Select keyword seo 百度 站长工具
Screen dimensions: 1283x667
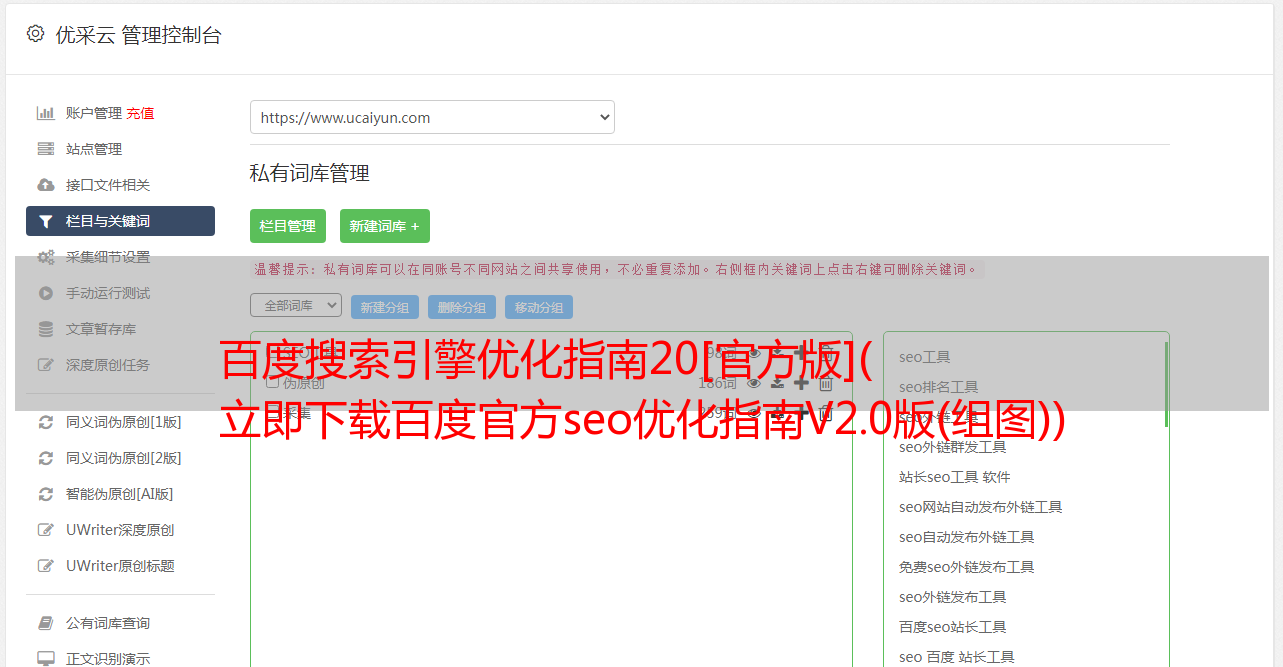pyautogui.click(x=957, y=657)
